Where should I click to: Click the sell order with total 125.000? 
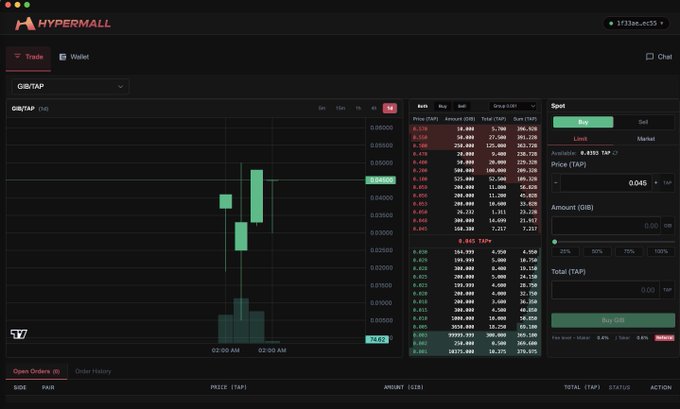click(x=475, y=145)
